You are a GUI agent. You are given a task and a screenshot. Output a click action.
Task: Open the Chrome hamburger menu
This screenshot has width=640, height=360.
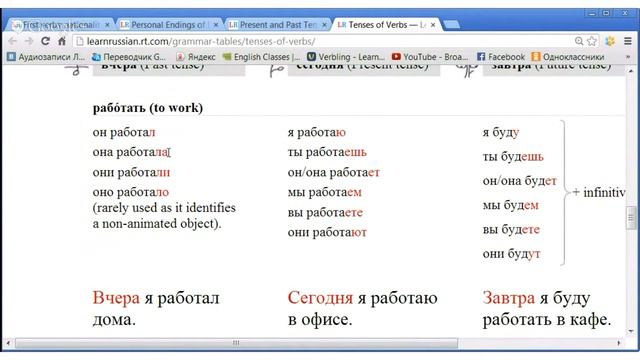click(628, 41)
